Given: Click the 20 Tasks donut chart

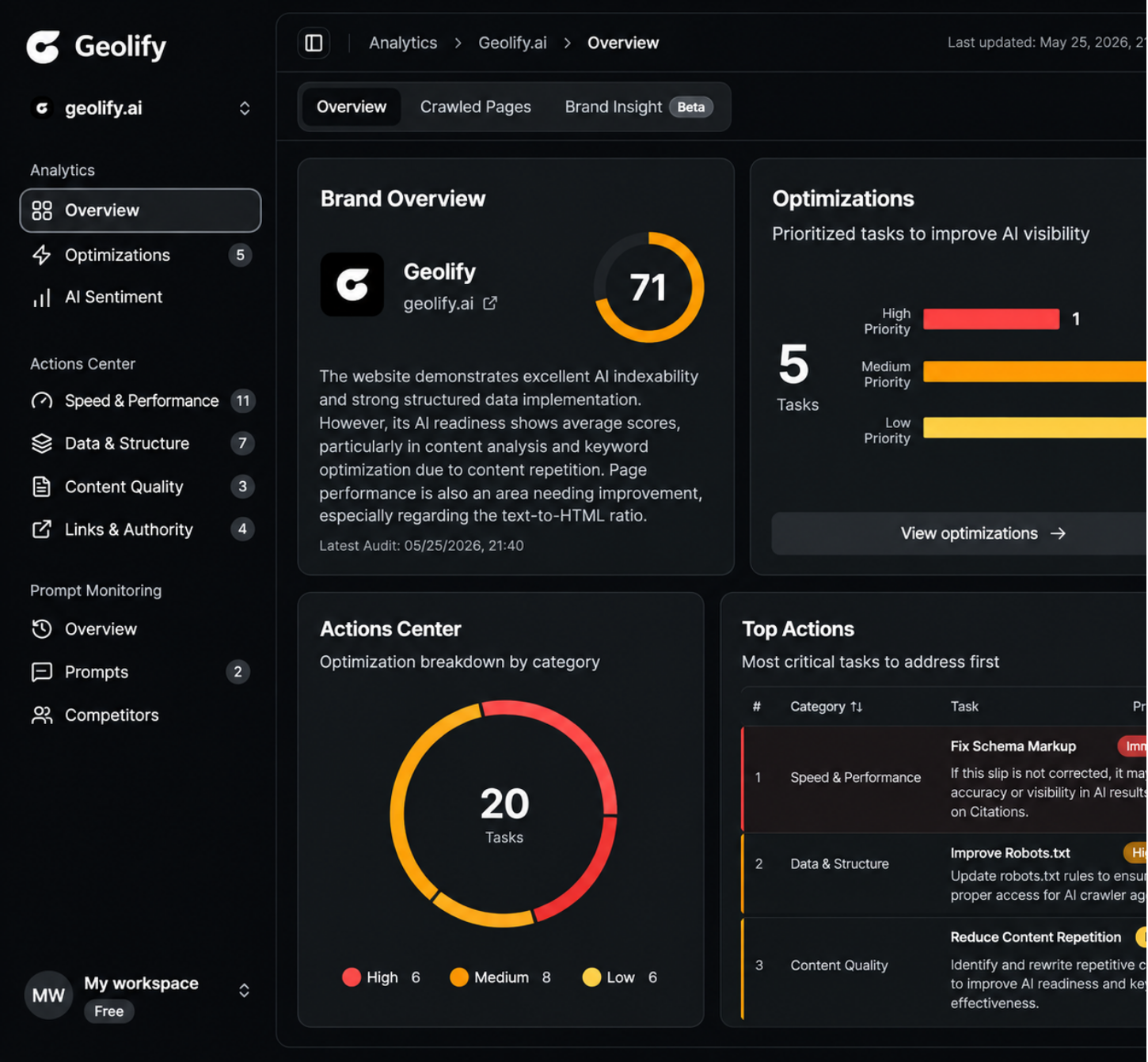Looking at the screenshot, I should [x=504, y=814].
